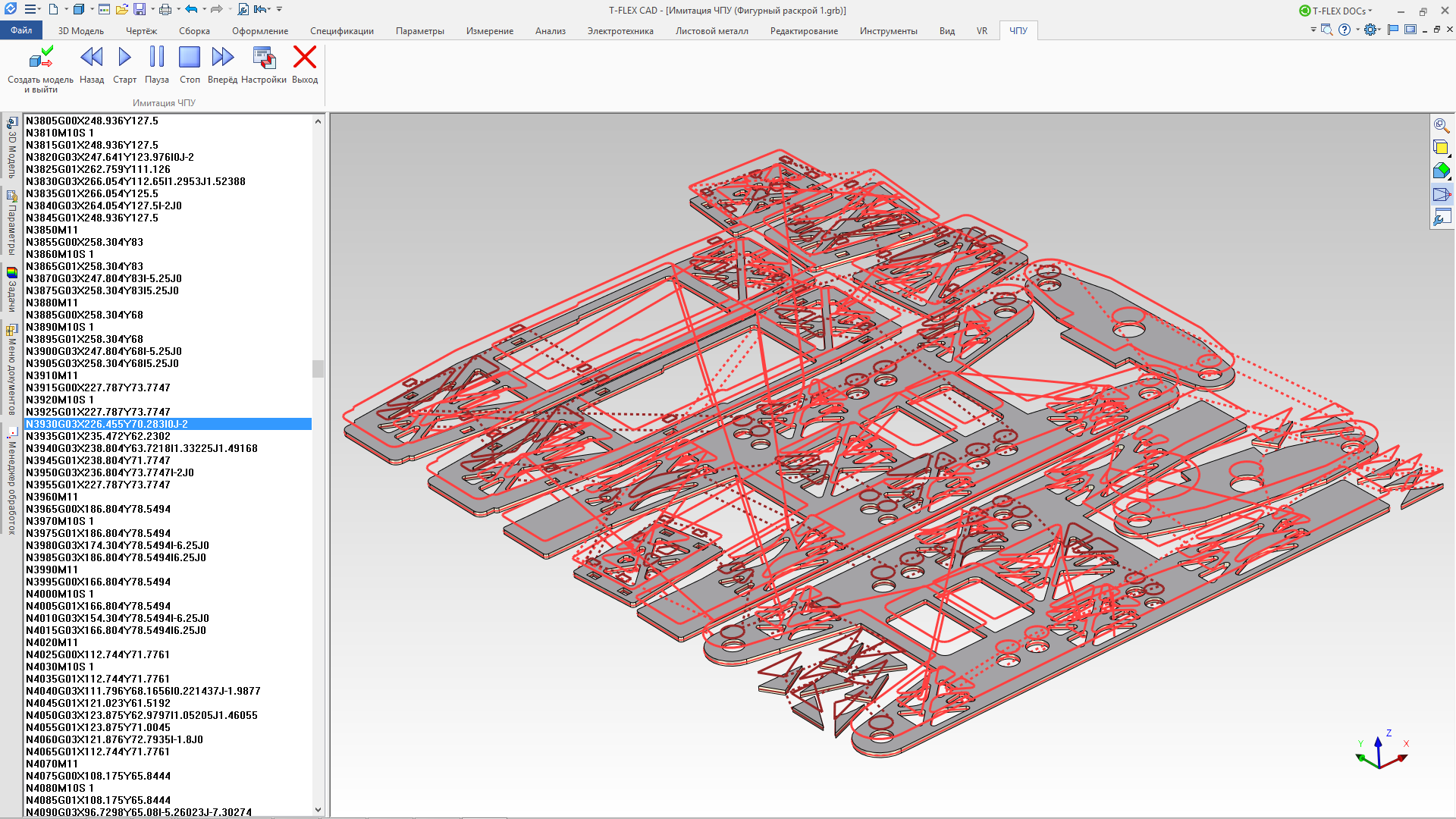Open the 3D Модель side panel tab
This screenshot has height=819, width=1456.
click(x=11, y=147)
